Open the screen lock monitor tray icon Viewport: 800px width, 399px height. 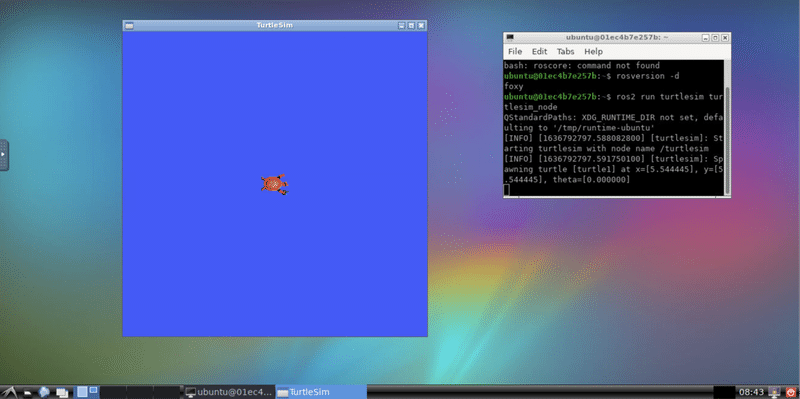click(x=774, y=392)
